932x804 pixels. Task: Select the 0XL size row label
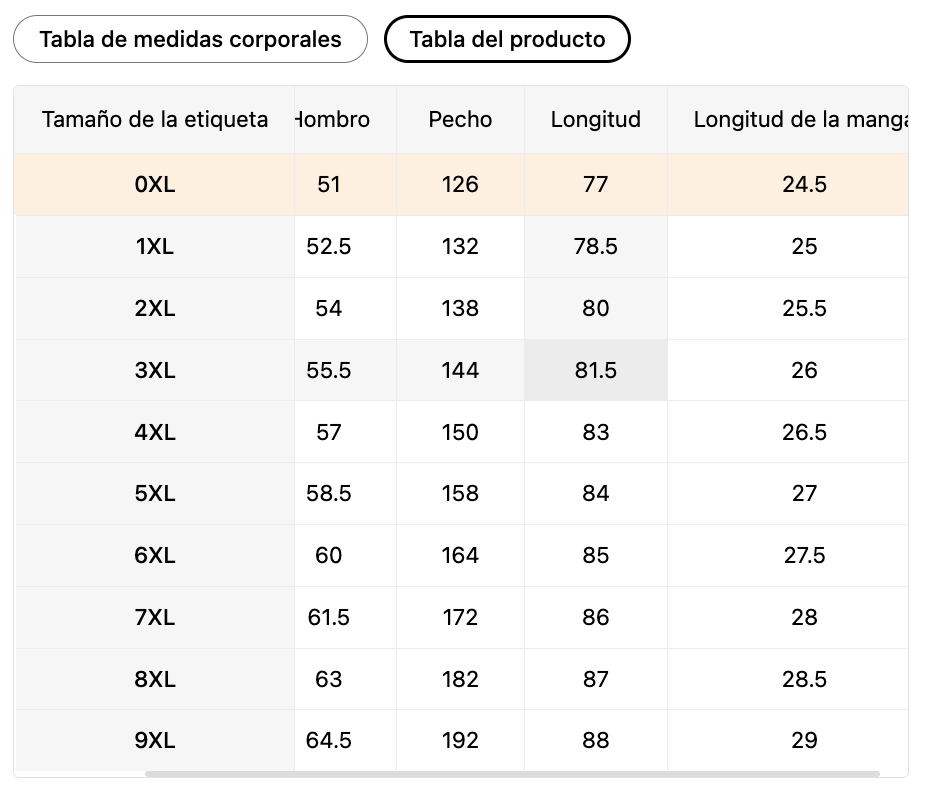[x=155, y=184]
